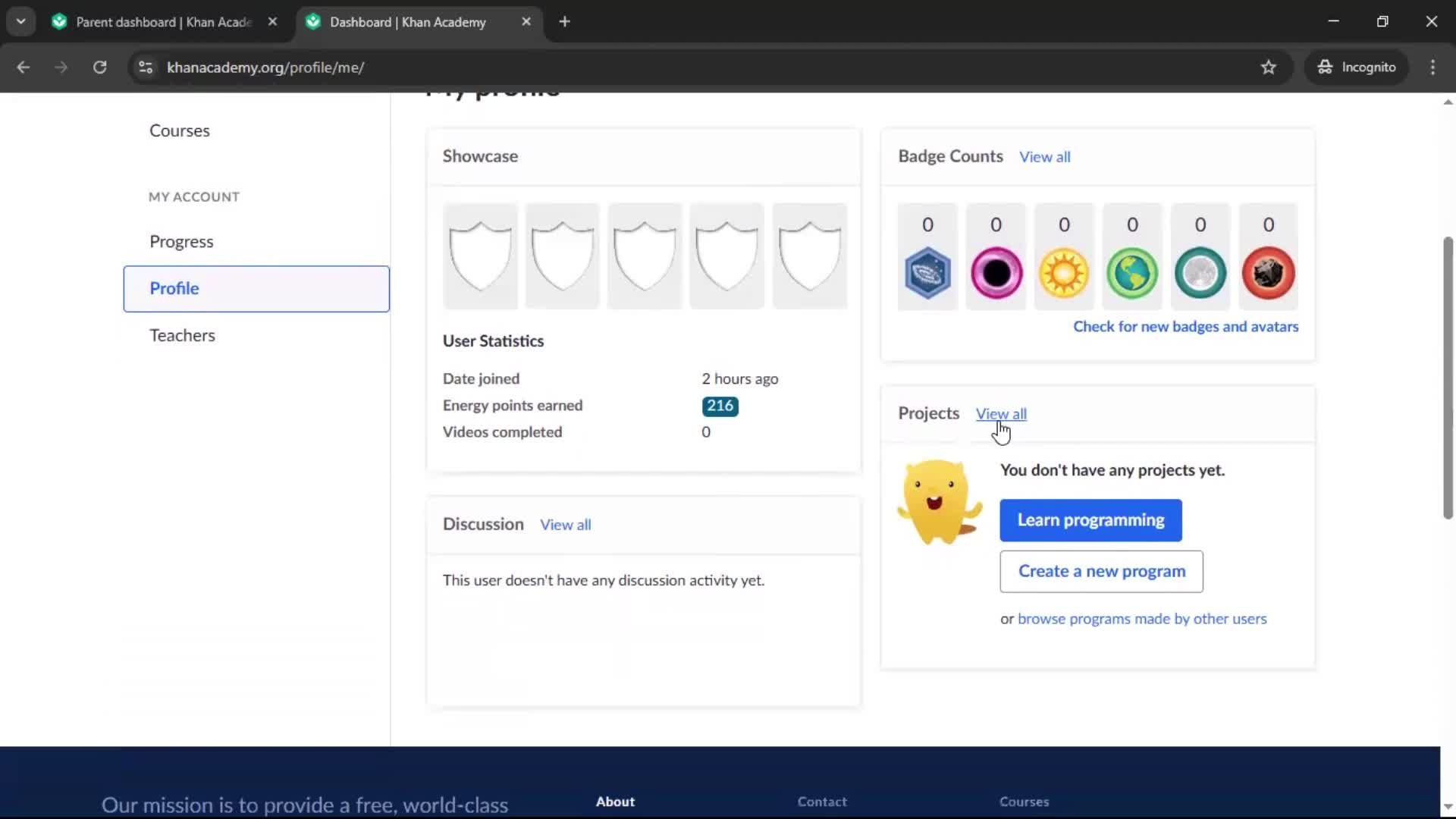The width and height of the screenshot is (1456, 819).
Task: Select the fourth empty showcase shield
Action: click(x=726, y=256)
